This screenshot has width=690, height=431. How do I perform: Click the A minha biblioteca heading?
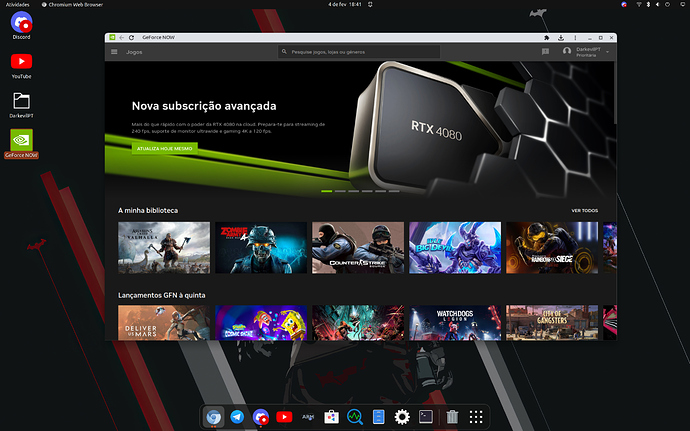(x=148, y=210)
